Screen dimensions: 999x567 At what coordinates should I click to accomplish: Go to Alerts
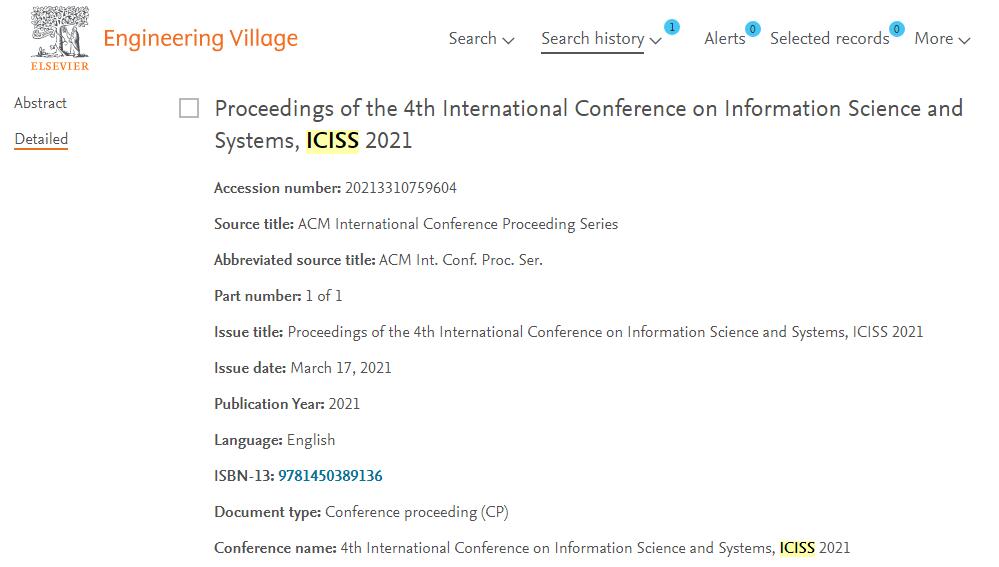[x=724, y=38]
